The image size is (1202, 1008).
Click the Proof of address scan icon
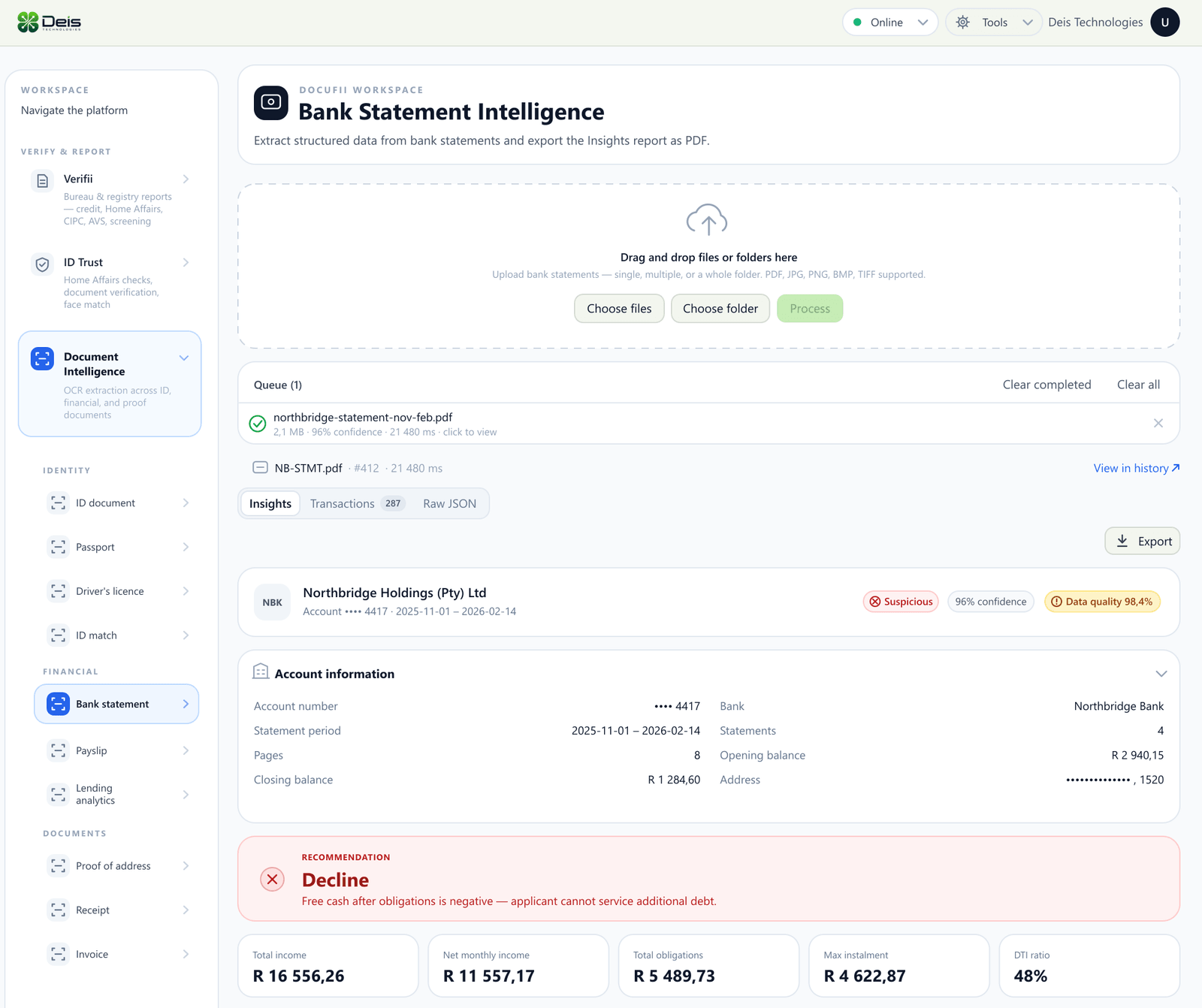point(58,865)
